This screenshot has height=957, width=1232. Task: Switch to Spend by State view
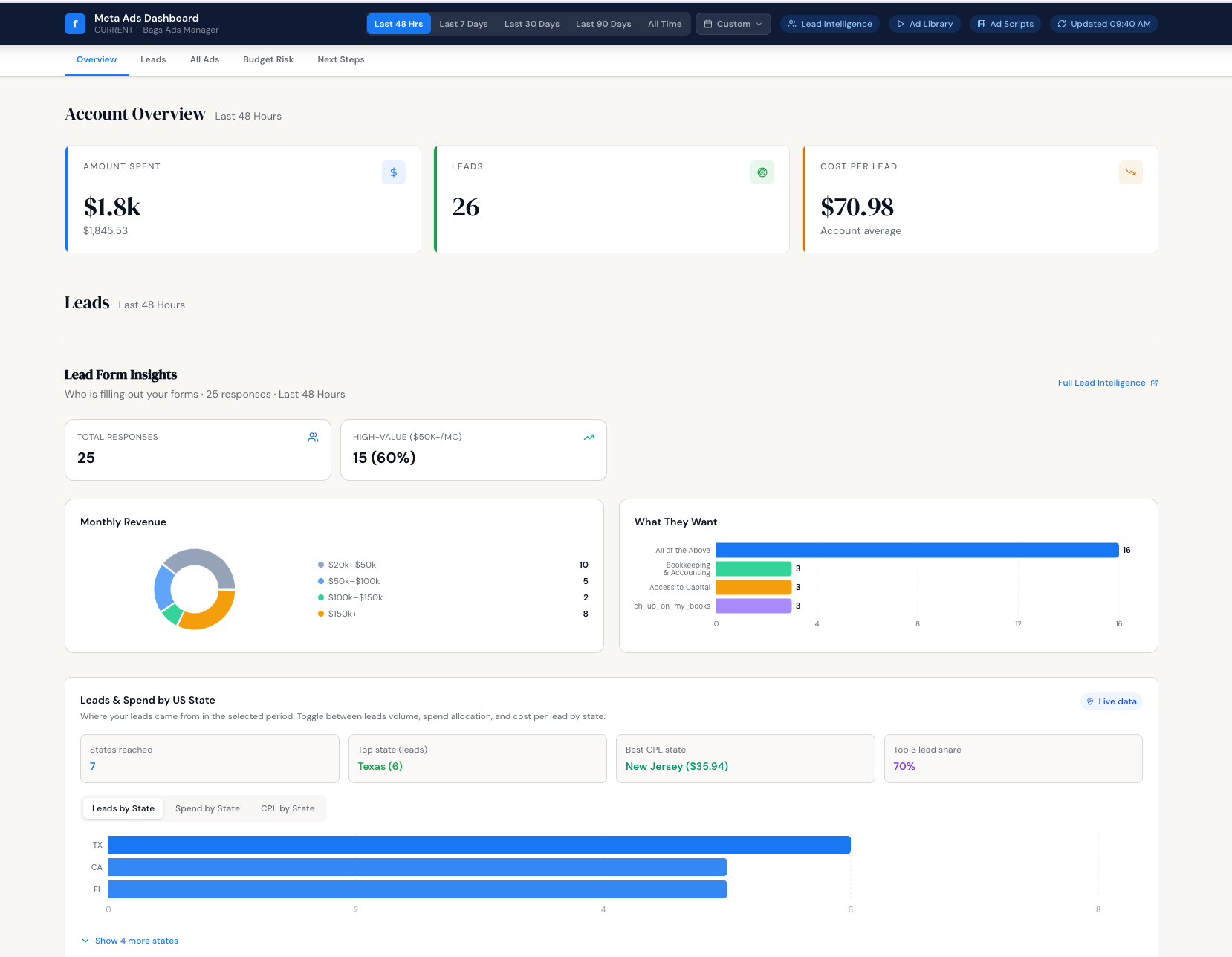pyautogui.click(x=207, y=808)
